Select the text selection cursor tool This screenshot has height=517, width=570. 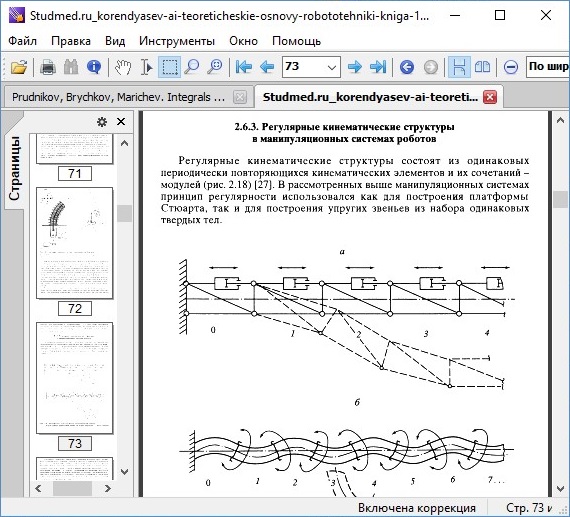(146, 67)
